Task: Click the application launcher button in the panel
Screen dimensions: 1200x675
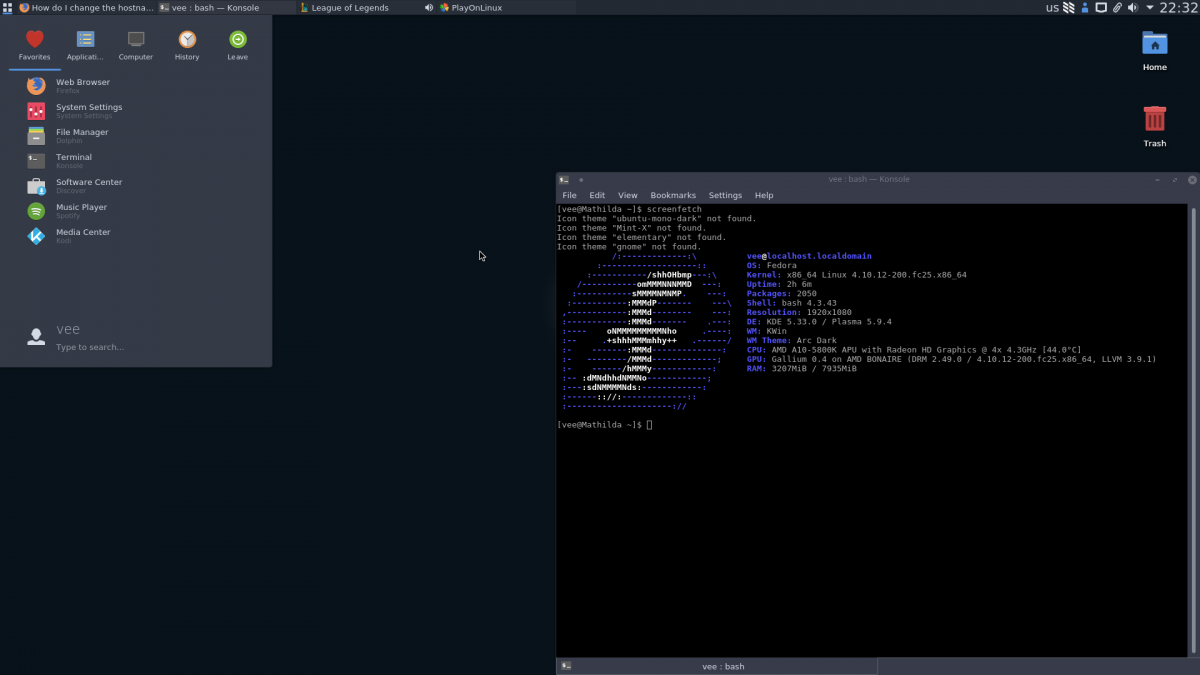Action: (8, 8)
